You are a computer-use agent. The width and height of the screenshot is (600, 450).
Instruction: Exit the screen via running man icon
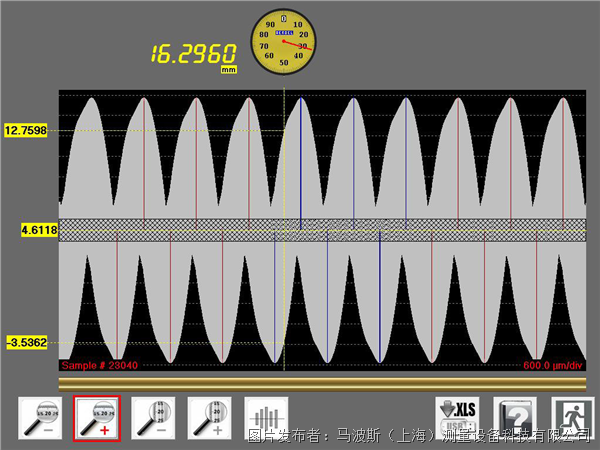570,417
